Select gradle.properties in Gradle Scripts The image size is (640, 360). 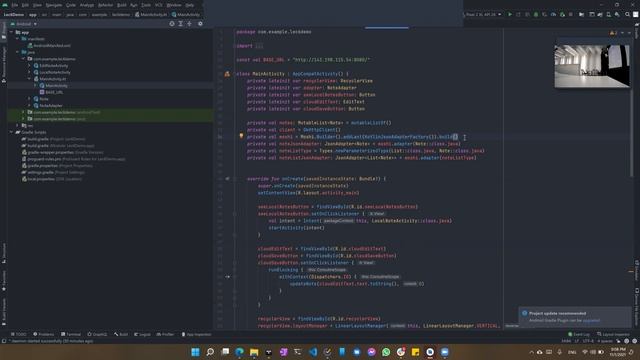(x=57, y=166)
